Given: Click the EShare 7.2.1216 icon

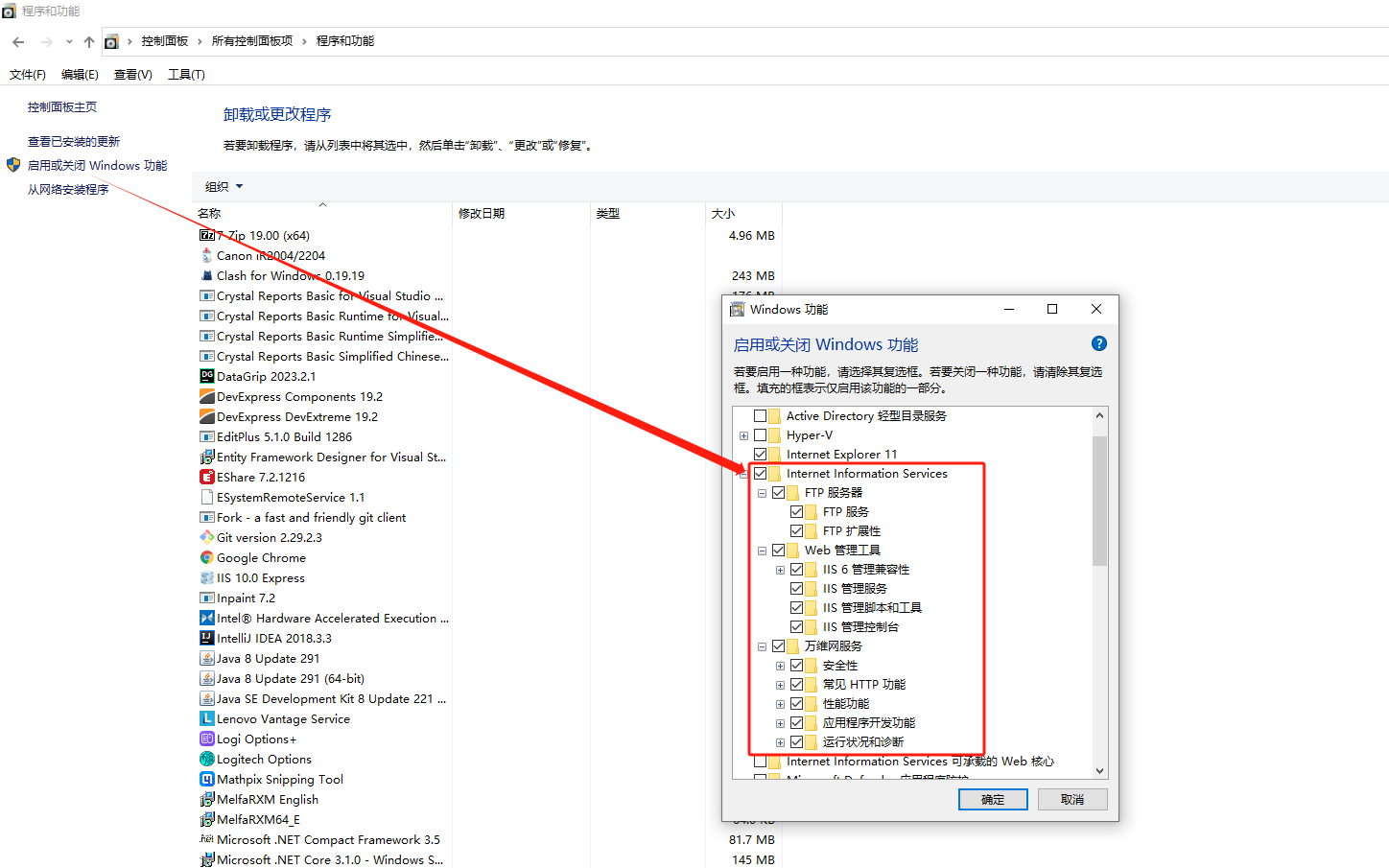Looking at the screenshot, I should click(x=207, y=477).
